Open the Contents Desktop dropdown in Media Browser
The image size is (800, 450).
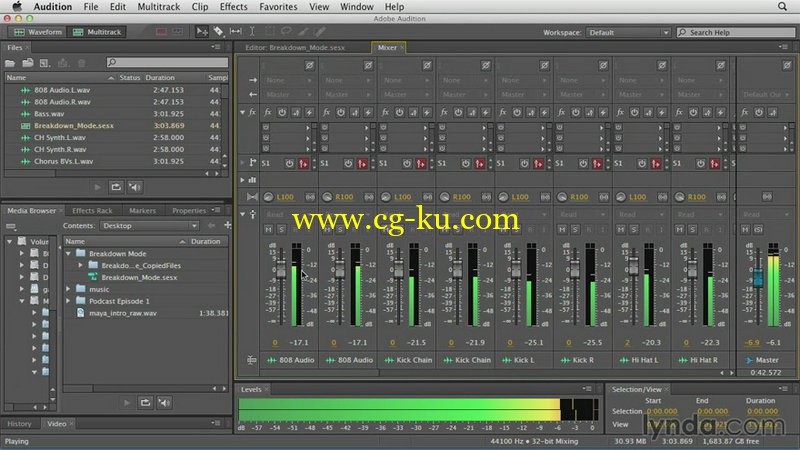pyautogui.click(x=149, y=226)
